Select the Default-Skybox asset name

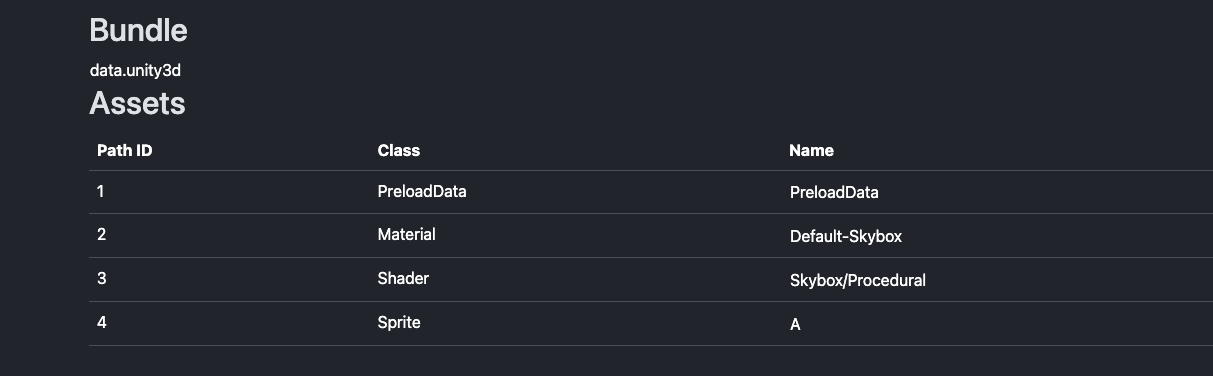(846, 237)
